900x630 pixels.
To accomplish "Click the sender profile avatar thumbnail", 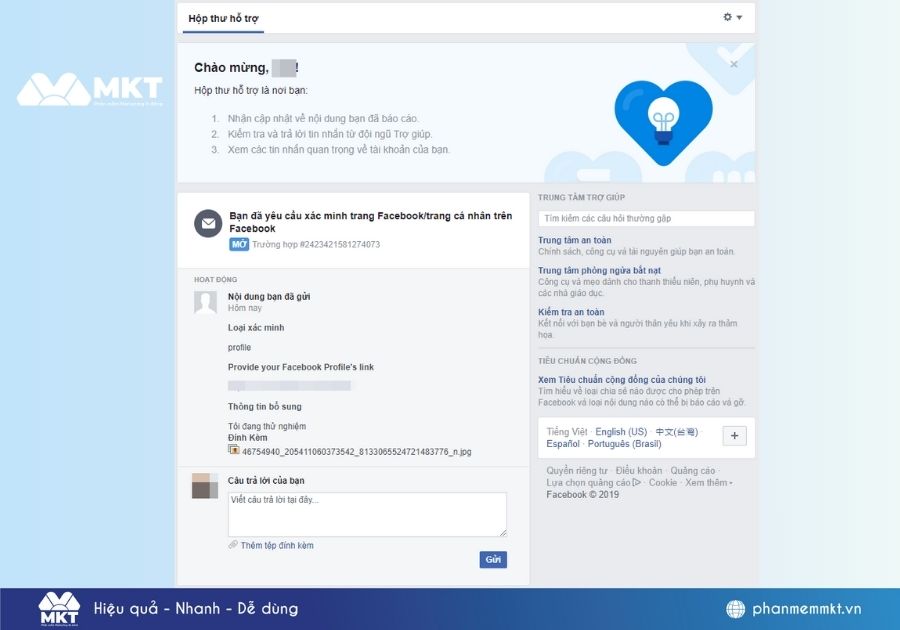I will pos(205,302).
